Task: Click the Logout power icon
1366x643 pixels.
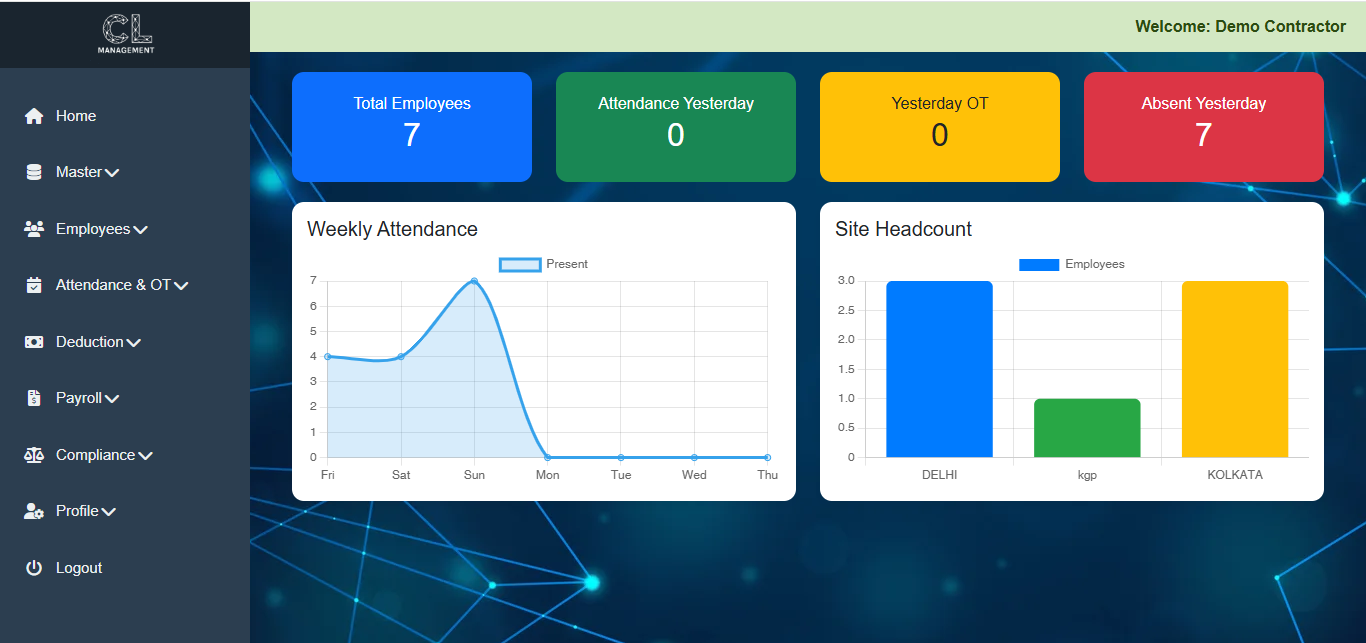Action: (x=34, y=568)
